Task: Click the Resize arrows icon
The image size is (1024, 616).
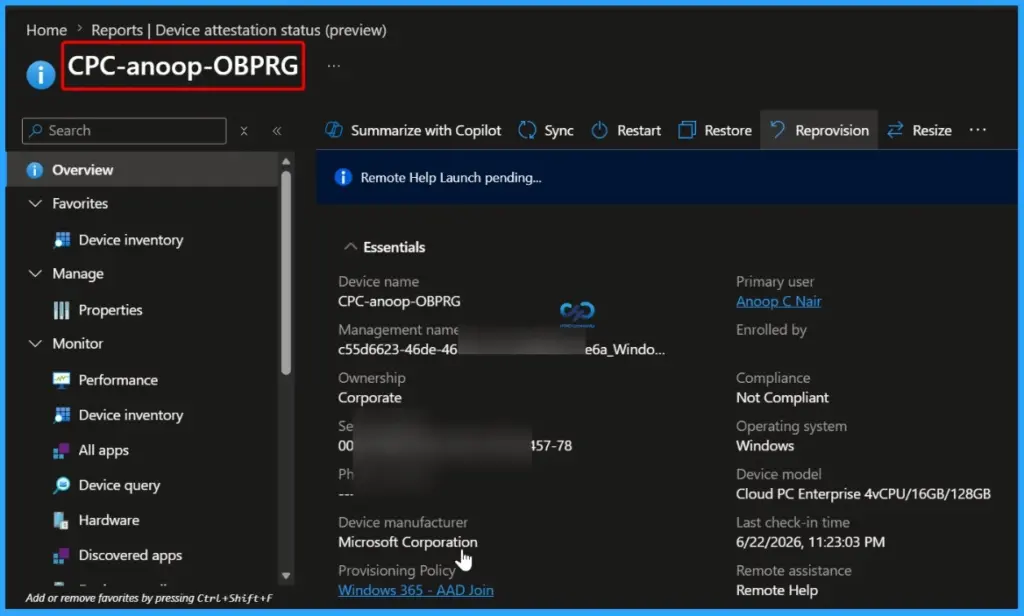Action: (895, 130)
